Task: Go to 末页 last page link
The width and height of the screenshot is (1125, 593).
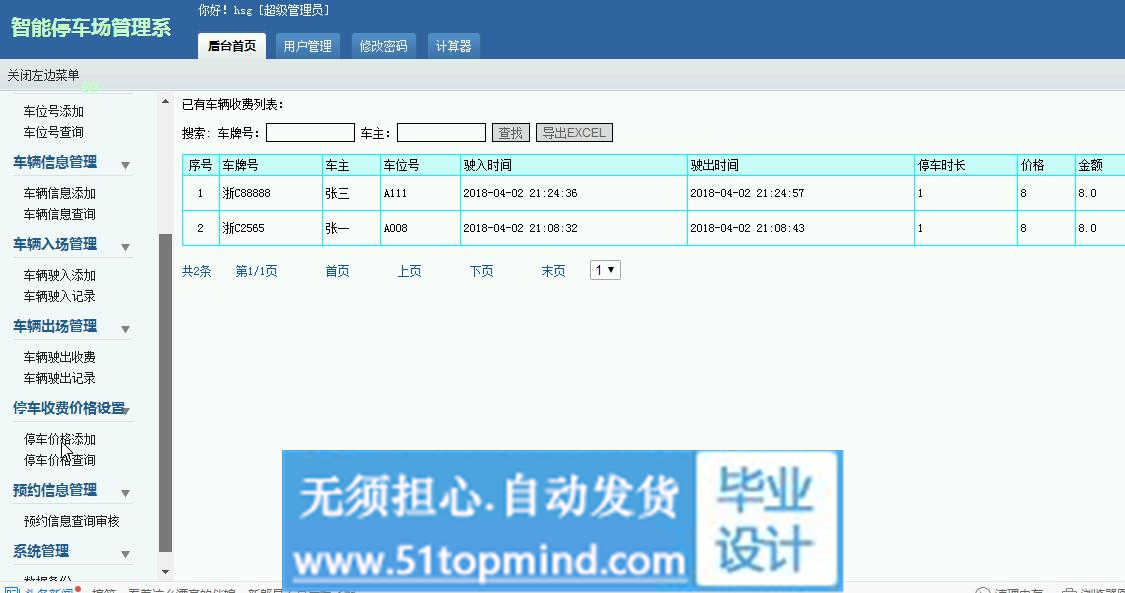Action: pos(553,271)
